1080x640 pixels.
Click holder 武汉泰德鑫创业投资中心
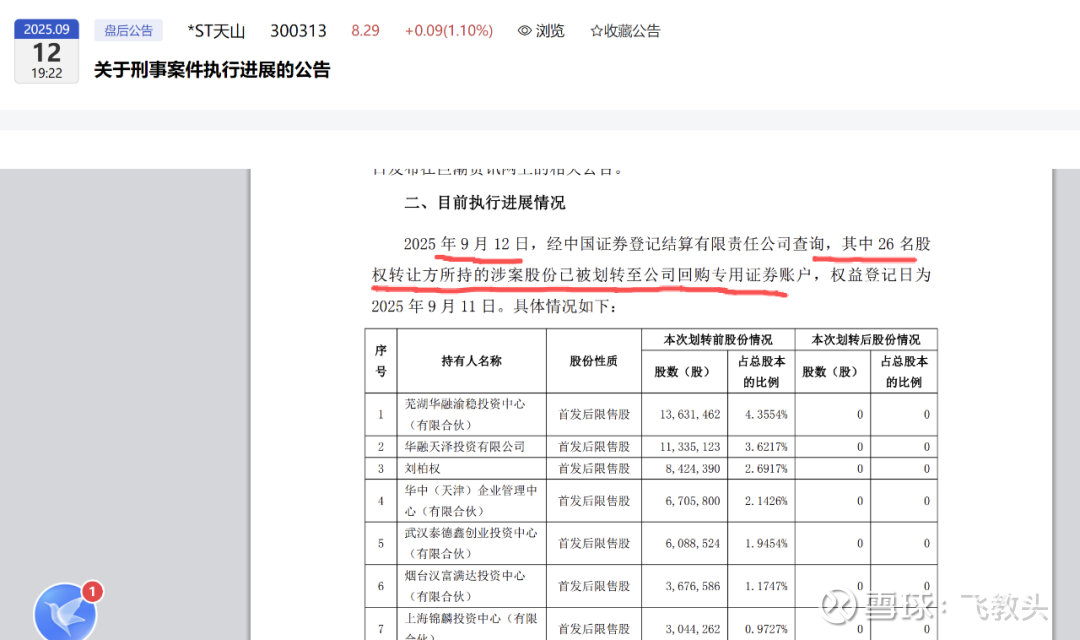(471, 543)
